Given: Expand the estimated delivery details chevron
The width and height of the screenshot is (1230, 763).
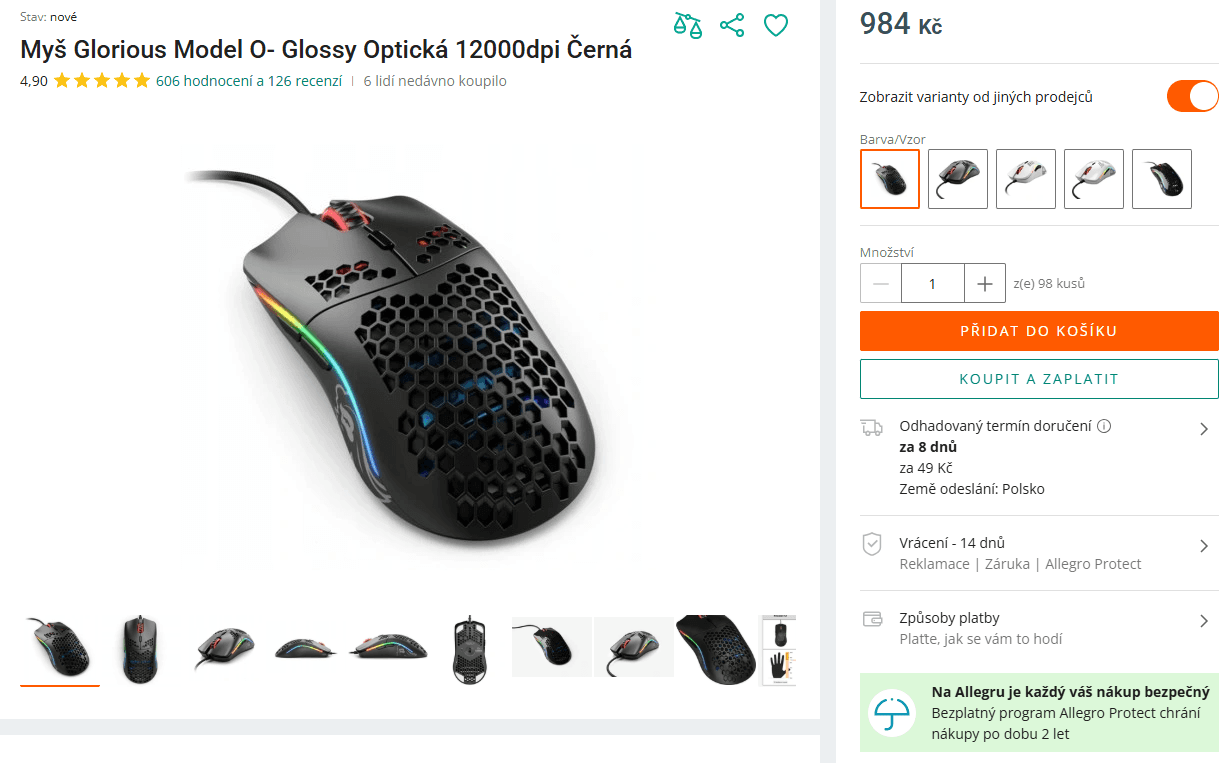Looking at the screenshot, I should tap(1204, 429).
